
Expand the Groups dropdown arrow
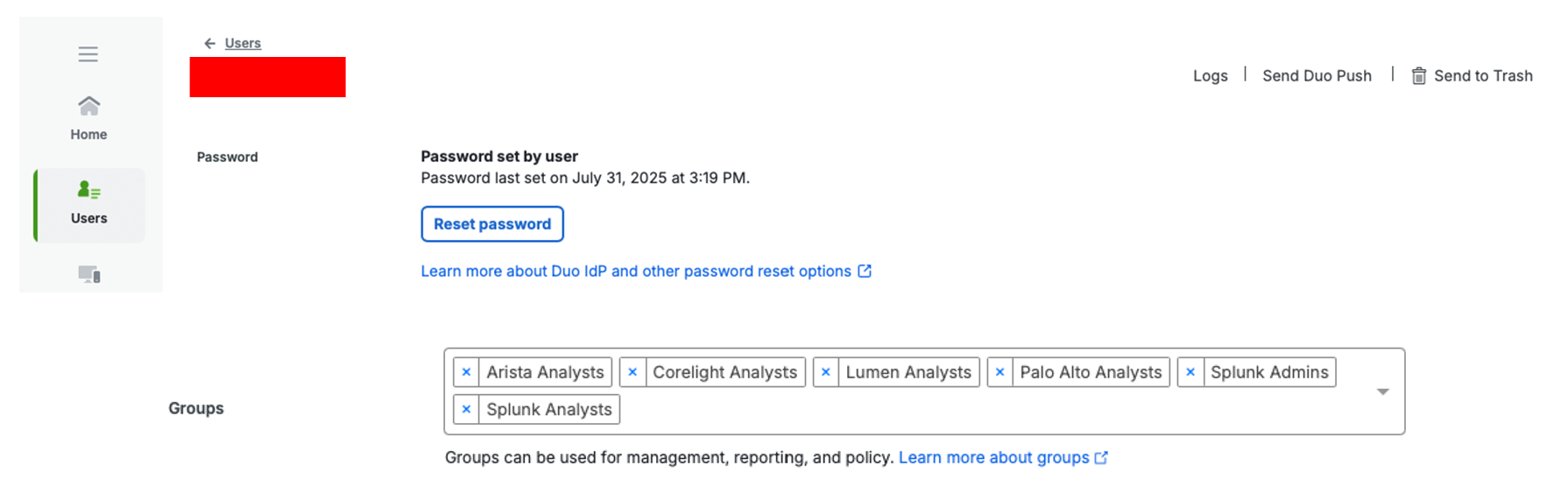click(x=1382, y=392)
